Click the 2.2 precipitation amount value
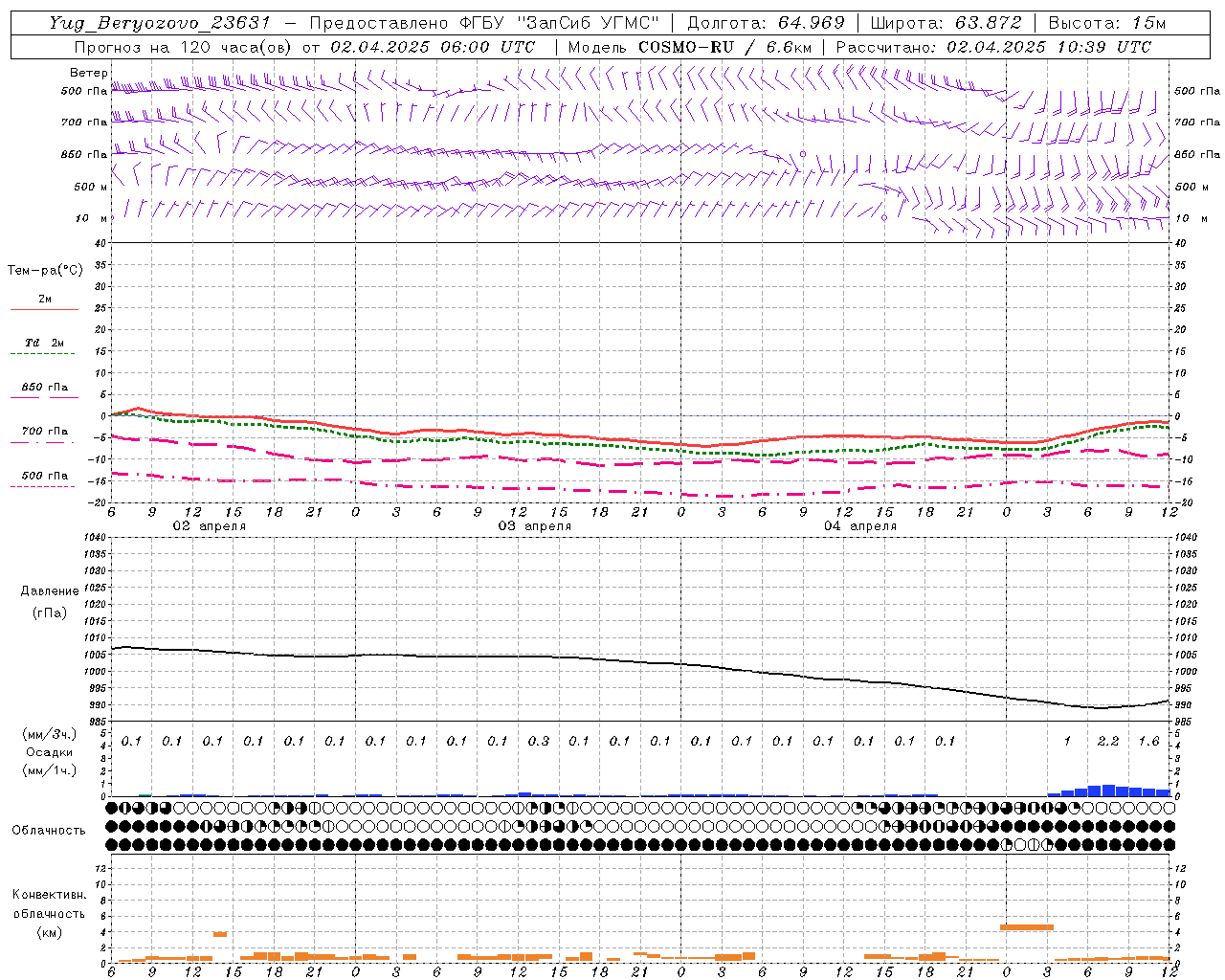This screenshot has width=1225, height=980. coord(1108,741)
